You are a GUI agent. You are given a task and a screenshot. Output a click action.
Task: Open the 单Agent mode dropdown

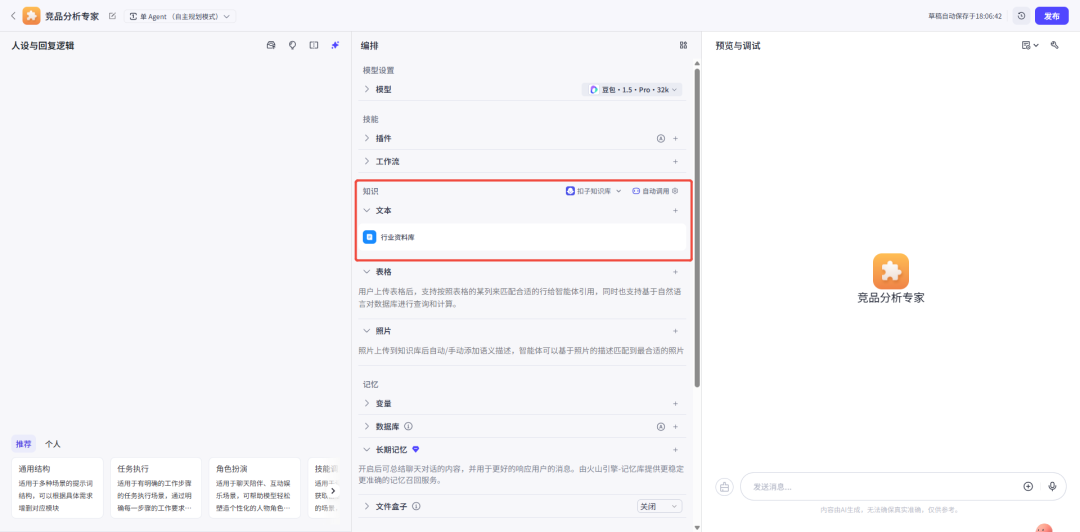pyautogui.click(x=180, y=16)
